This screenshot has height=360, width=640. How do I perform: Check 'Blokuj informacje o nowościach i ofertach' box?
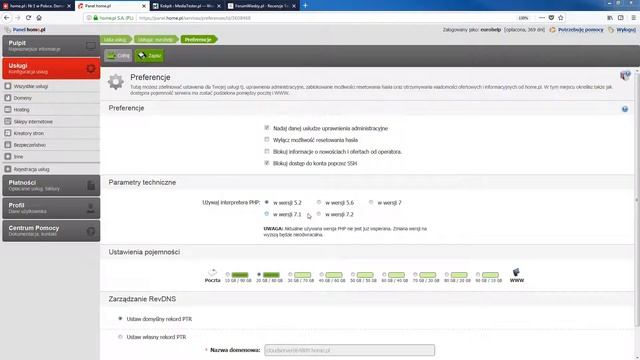tap(267, 151)
